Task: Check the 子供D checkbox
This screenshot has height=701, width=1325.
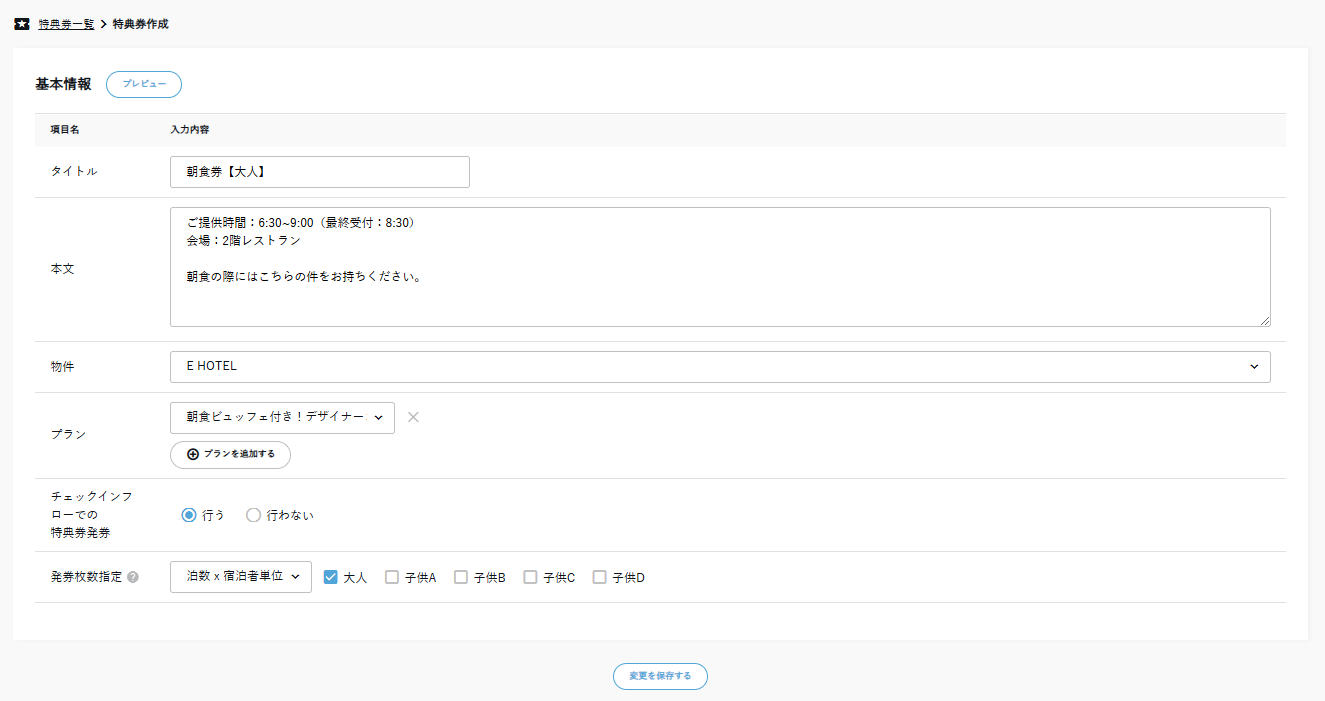Action: click(600, 577)
